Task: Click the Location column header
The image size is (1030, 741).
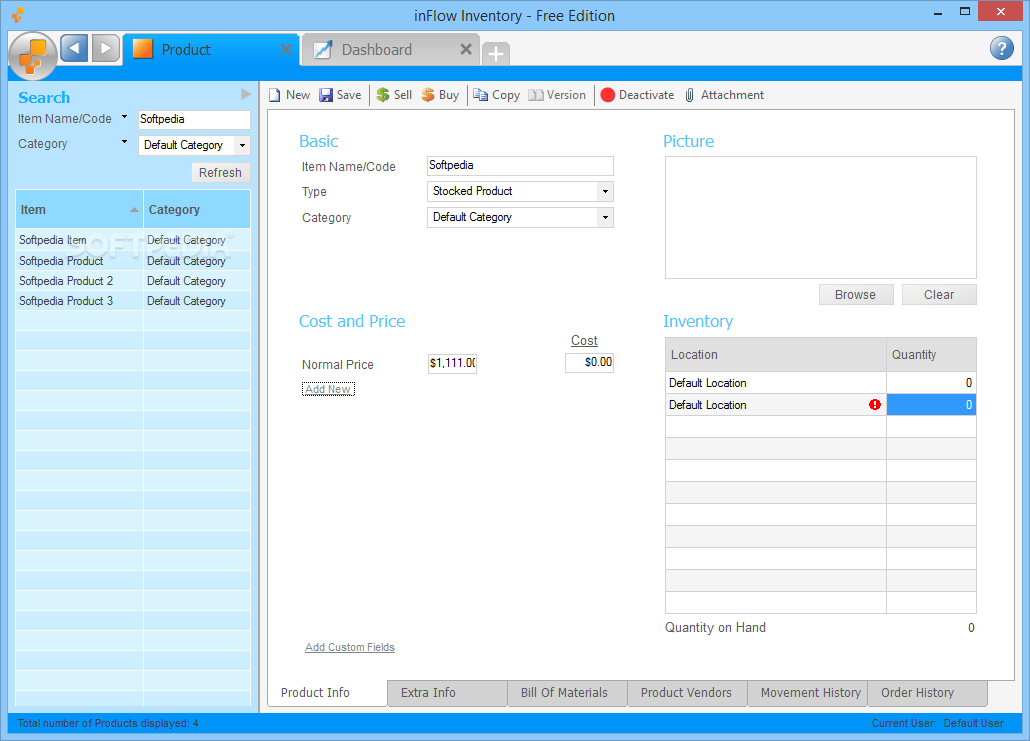Action: [x=776, y=355]
